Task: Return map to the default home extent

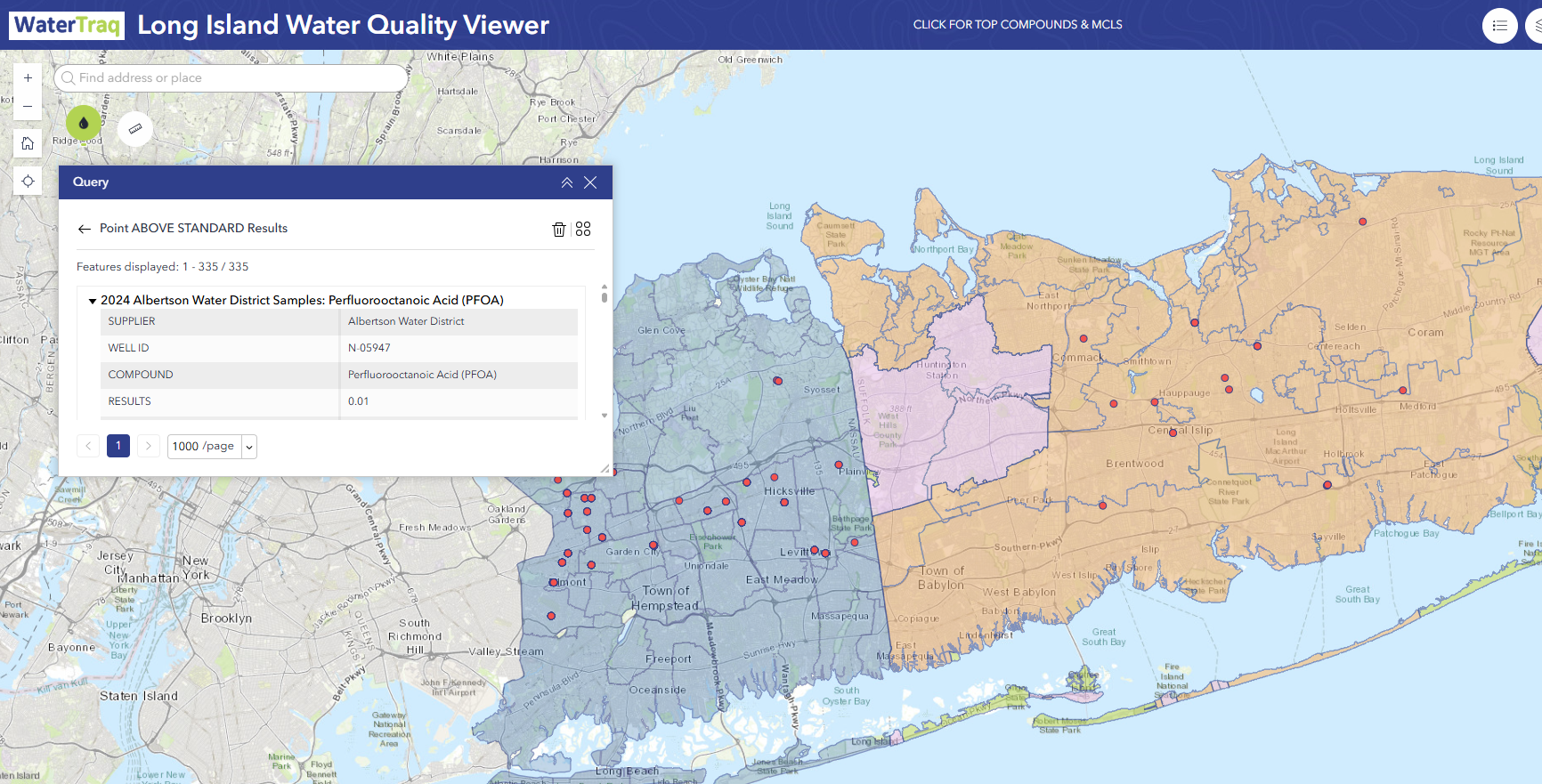Action: [x=28, y=143]
